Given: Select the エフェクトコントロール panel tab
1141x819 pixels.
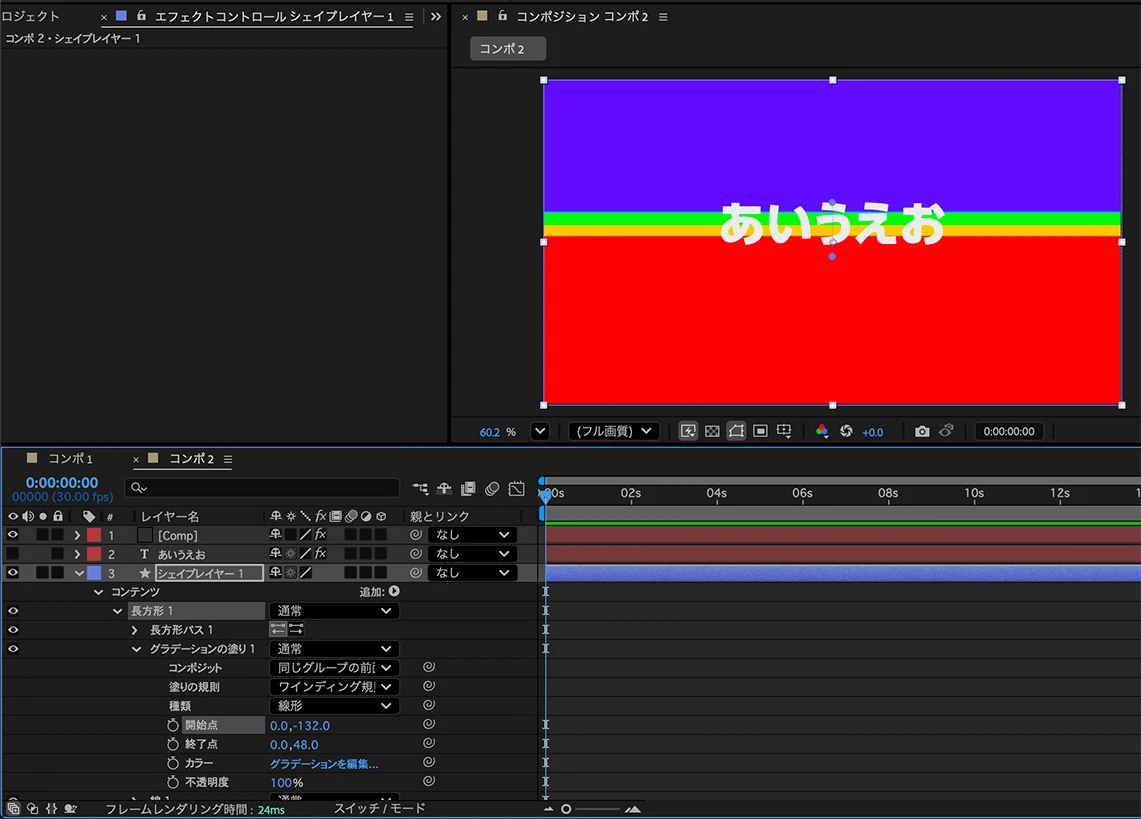Looking at the screenshot, I should [274, 16].
